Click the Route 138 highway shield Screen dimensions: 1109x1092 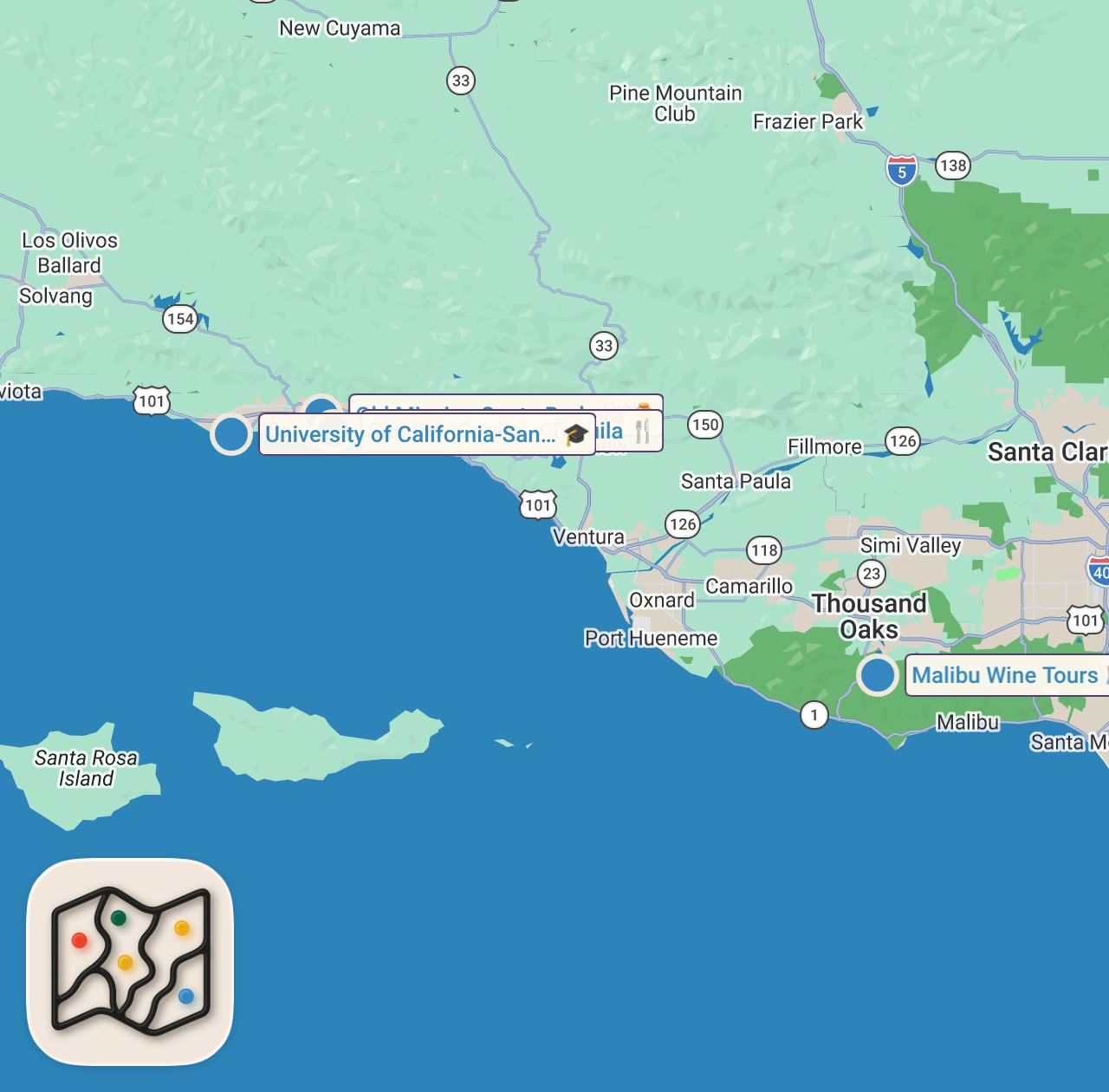(953, 166)
